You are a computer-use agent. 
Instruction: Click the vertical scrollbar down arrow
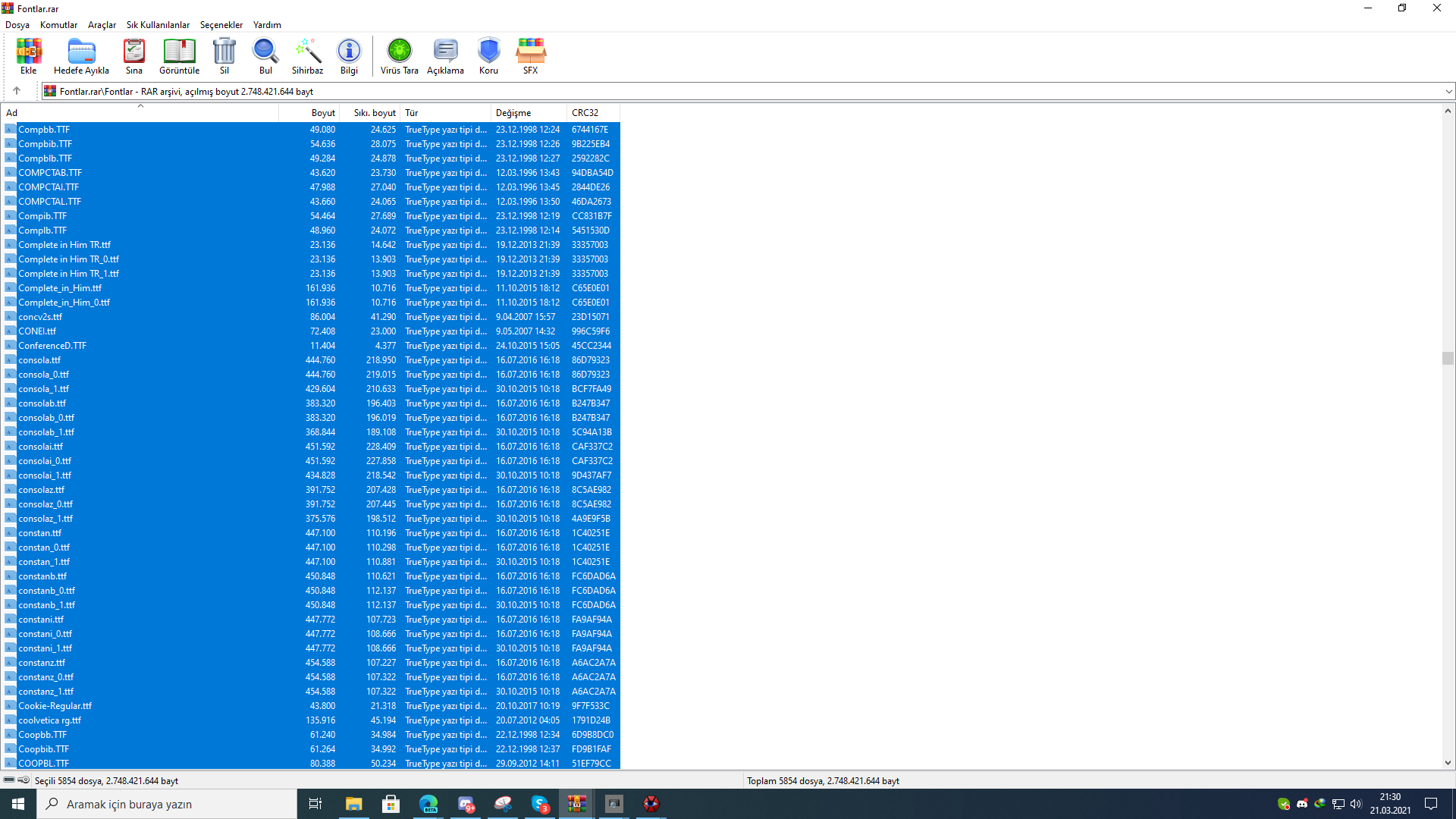(x=1448, y=763)
